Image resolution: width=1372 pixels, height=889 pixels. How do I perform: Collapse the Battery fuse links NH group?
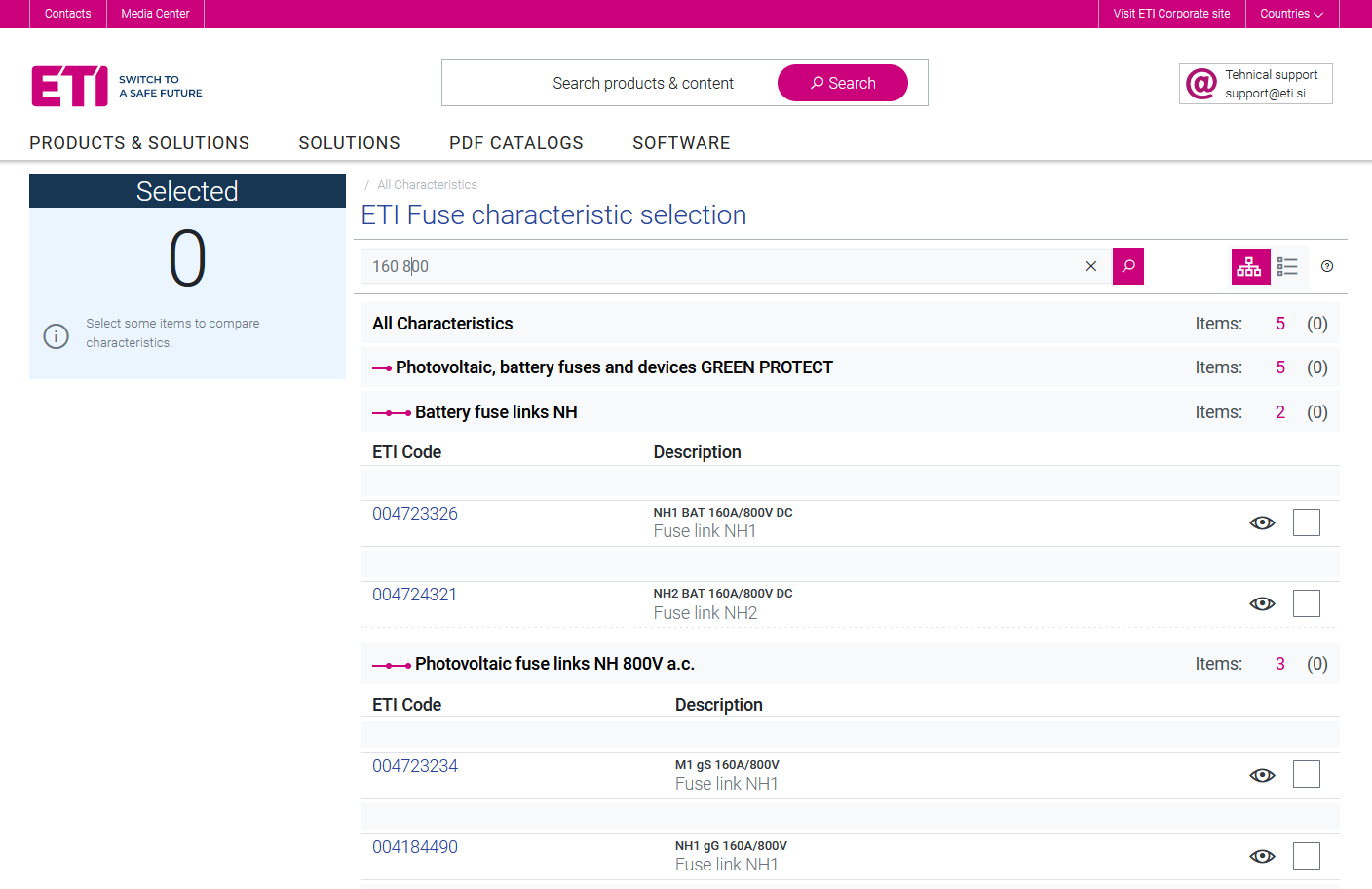point(392,413)
